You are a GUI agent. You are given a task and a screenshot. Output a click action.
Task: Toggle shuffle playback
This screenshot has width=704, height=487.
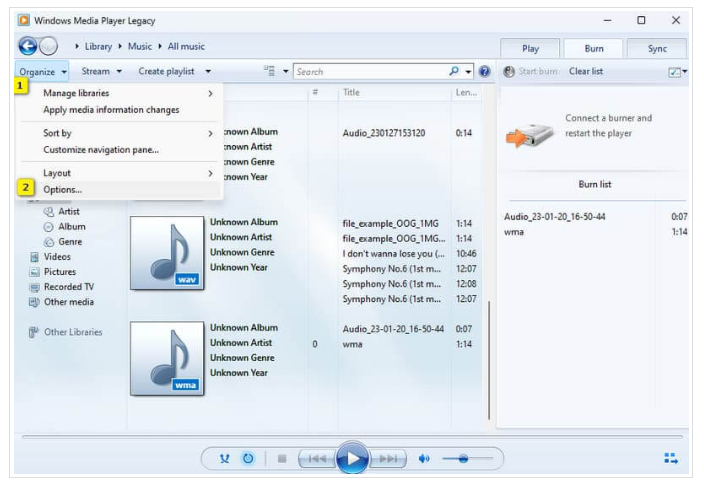tap(224, 459)
